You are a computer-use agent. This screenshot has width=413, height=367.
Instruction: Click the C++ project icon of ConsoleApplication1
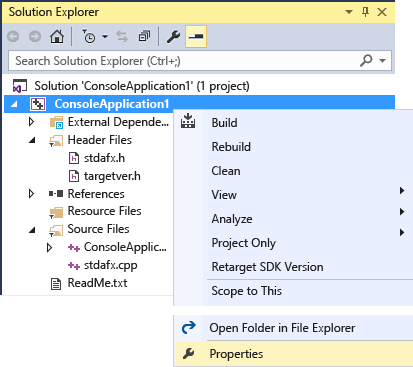38,104
